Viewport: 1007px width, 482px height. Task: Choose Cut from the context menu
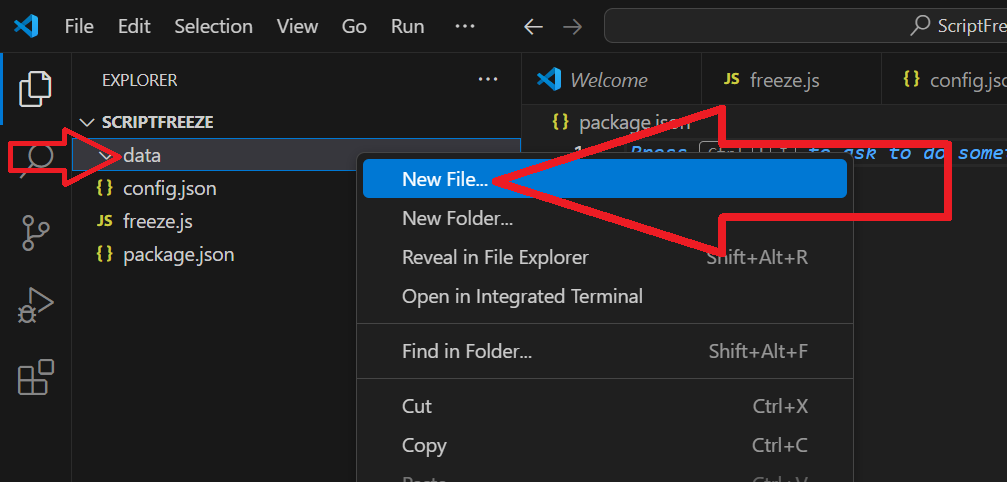point(604,406)
